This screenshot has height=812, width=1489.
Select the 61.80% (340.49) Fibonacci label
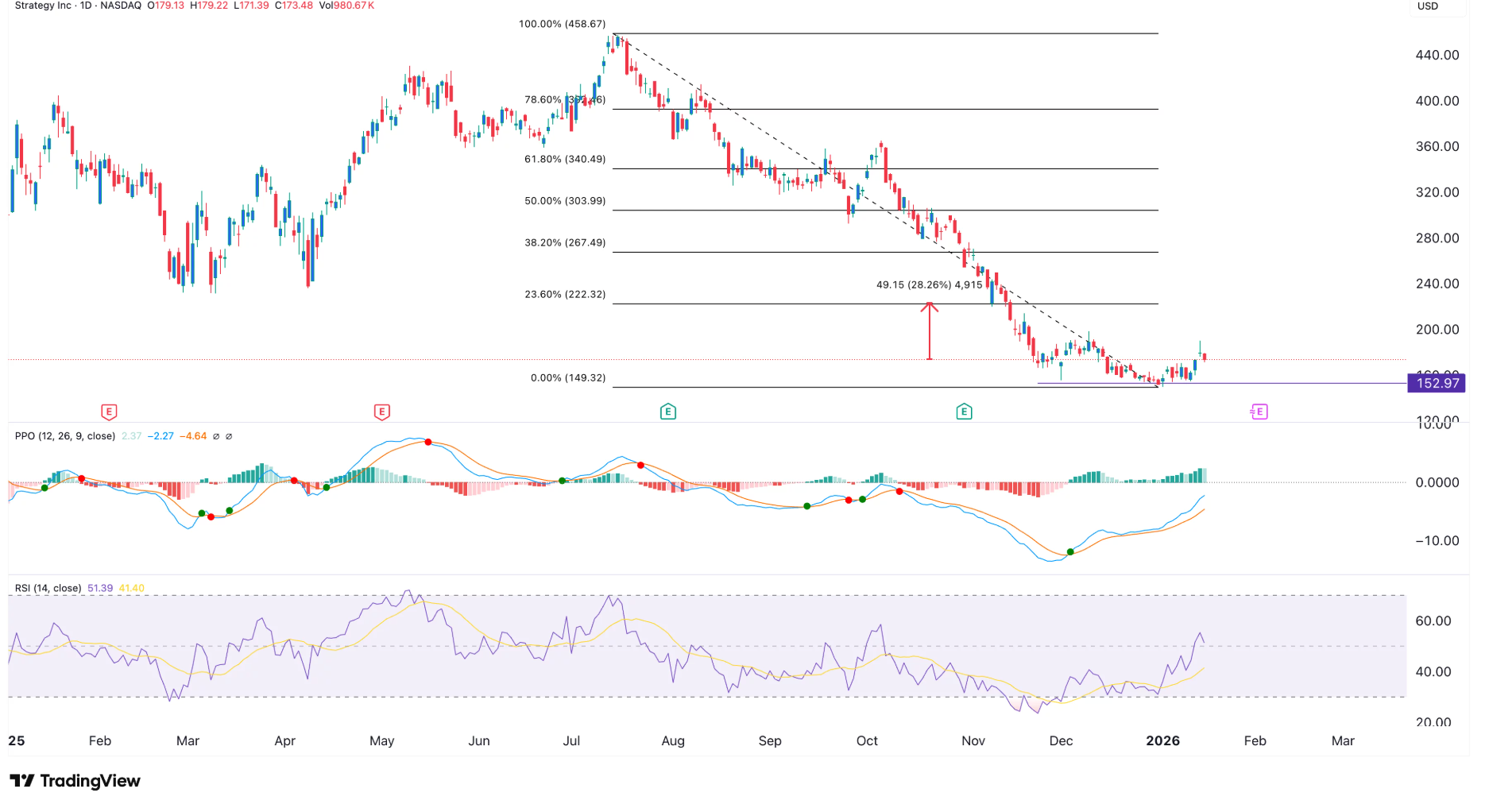564,160
